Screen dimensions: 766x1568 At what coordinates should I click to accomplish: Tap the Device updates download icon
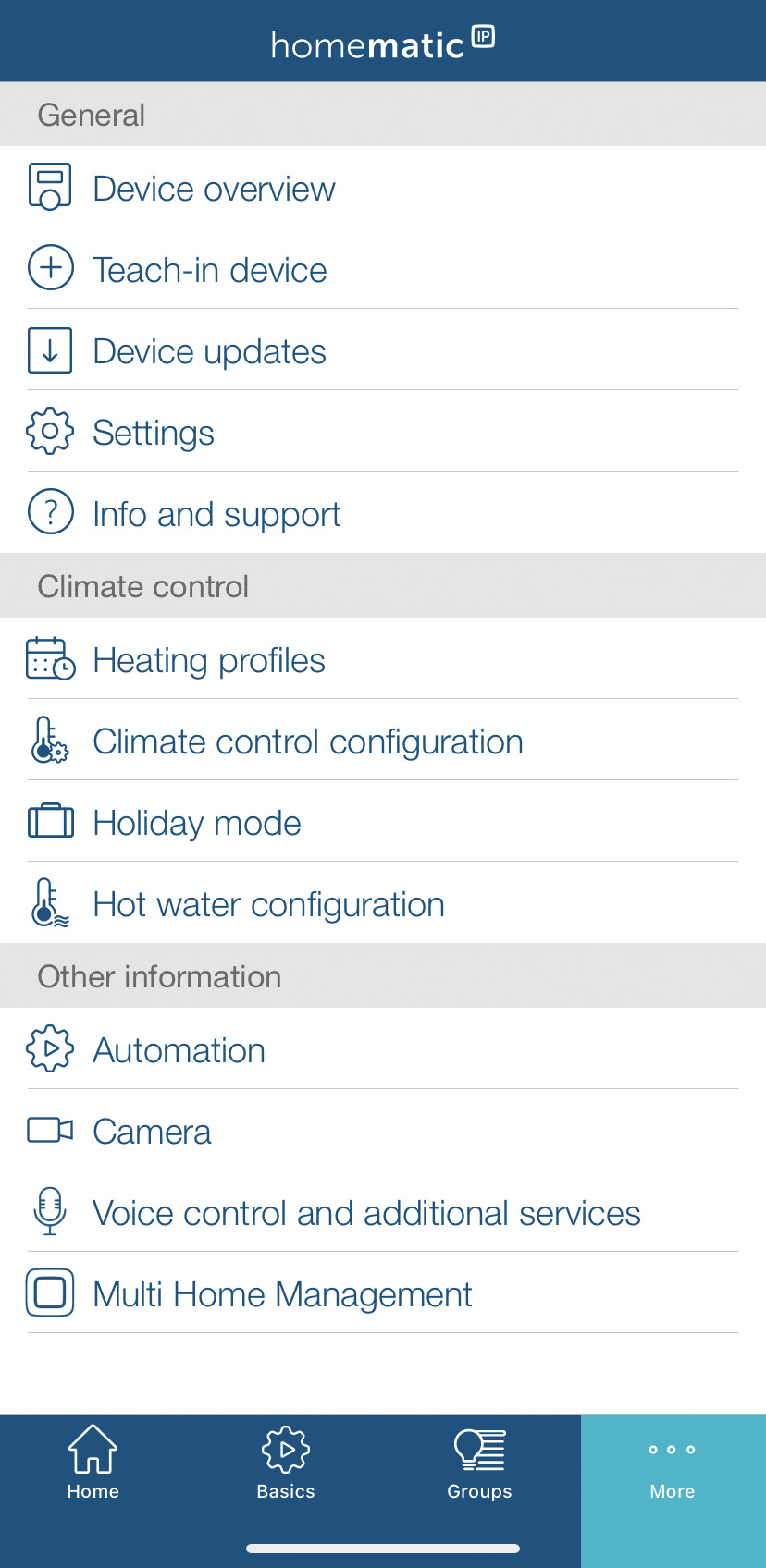point(50,350)
